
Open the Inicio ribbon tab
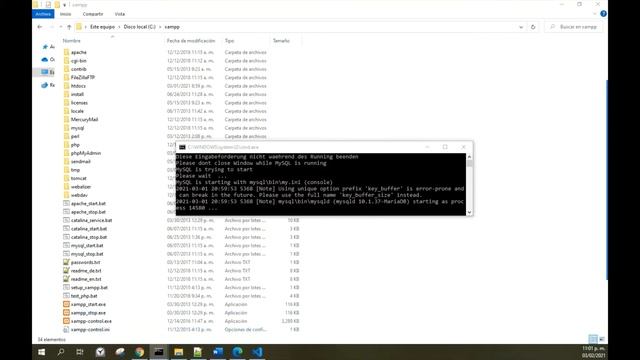[65, 14]
